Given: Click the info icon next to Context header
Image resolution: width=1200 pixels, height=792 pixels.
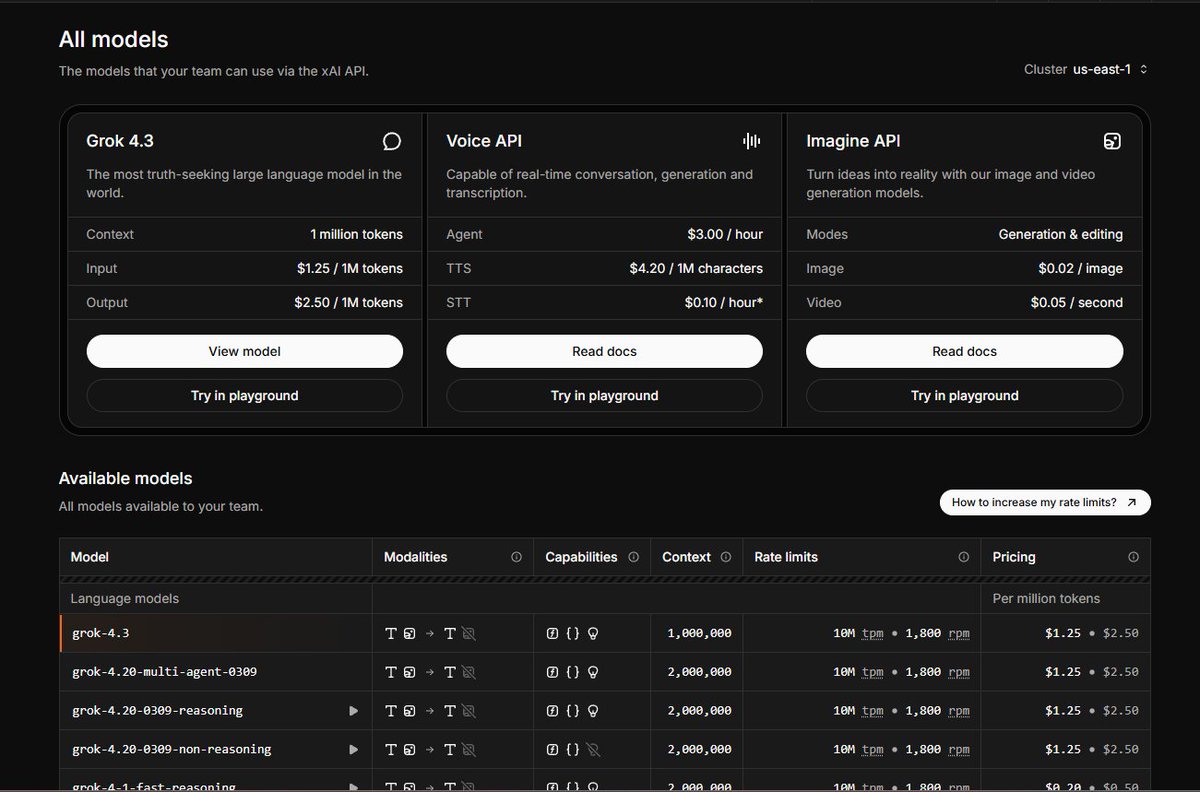Looking at the screenshot, I should click(x=725, y=557).
